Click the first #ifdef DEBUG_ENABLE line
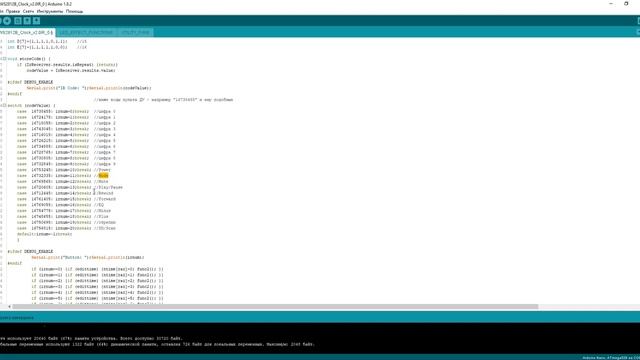640x360 pixels. point(30,82)
